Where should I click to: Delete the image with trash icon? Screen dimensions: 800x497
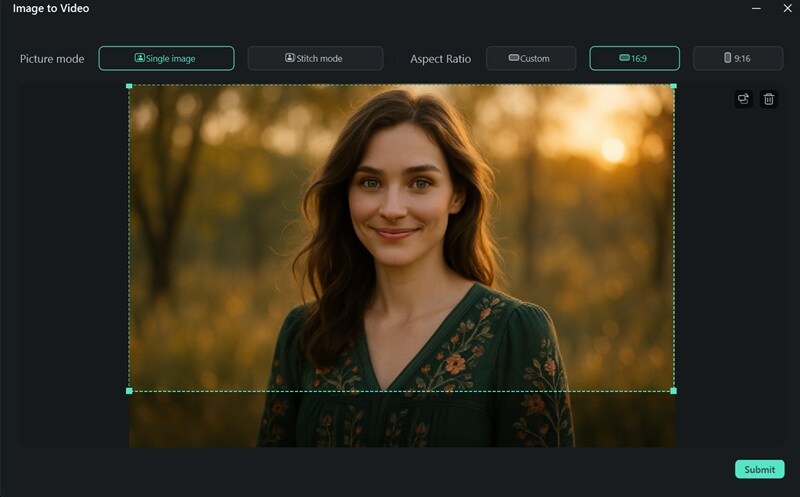tap(769, 98)
